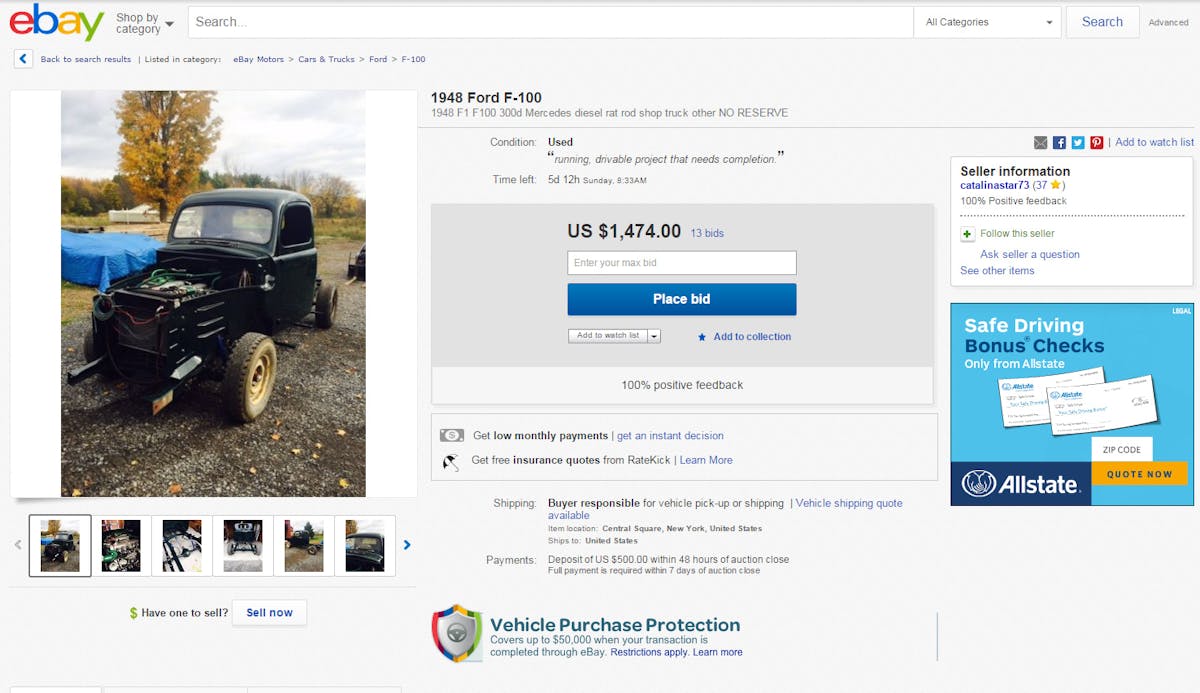This screenshot has height=693, width=1200.
Task: Click the green plus Follow seller icon
Action: [967, 234]
